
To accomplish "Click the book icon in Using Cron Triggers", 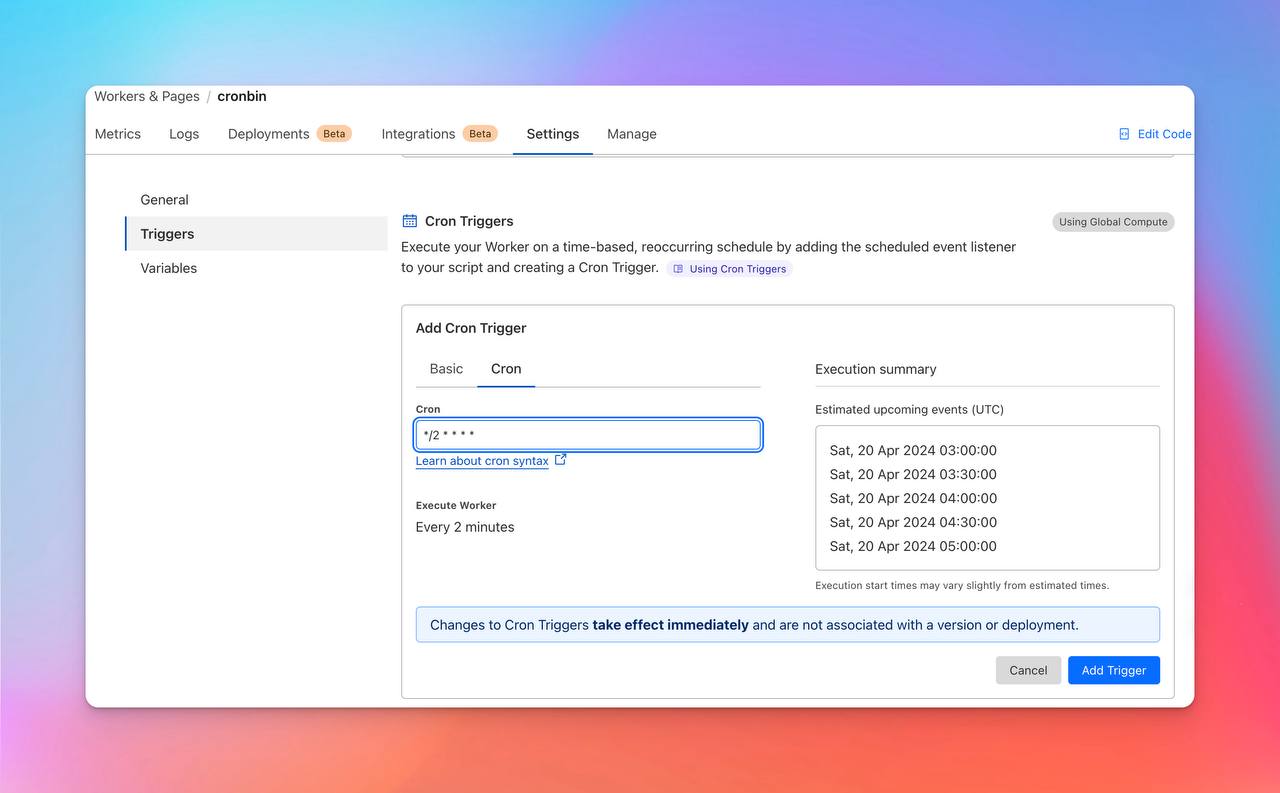I will 678,269.
